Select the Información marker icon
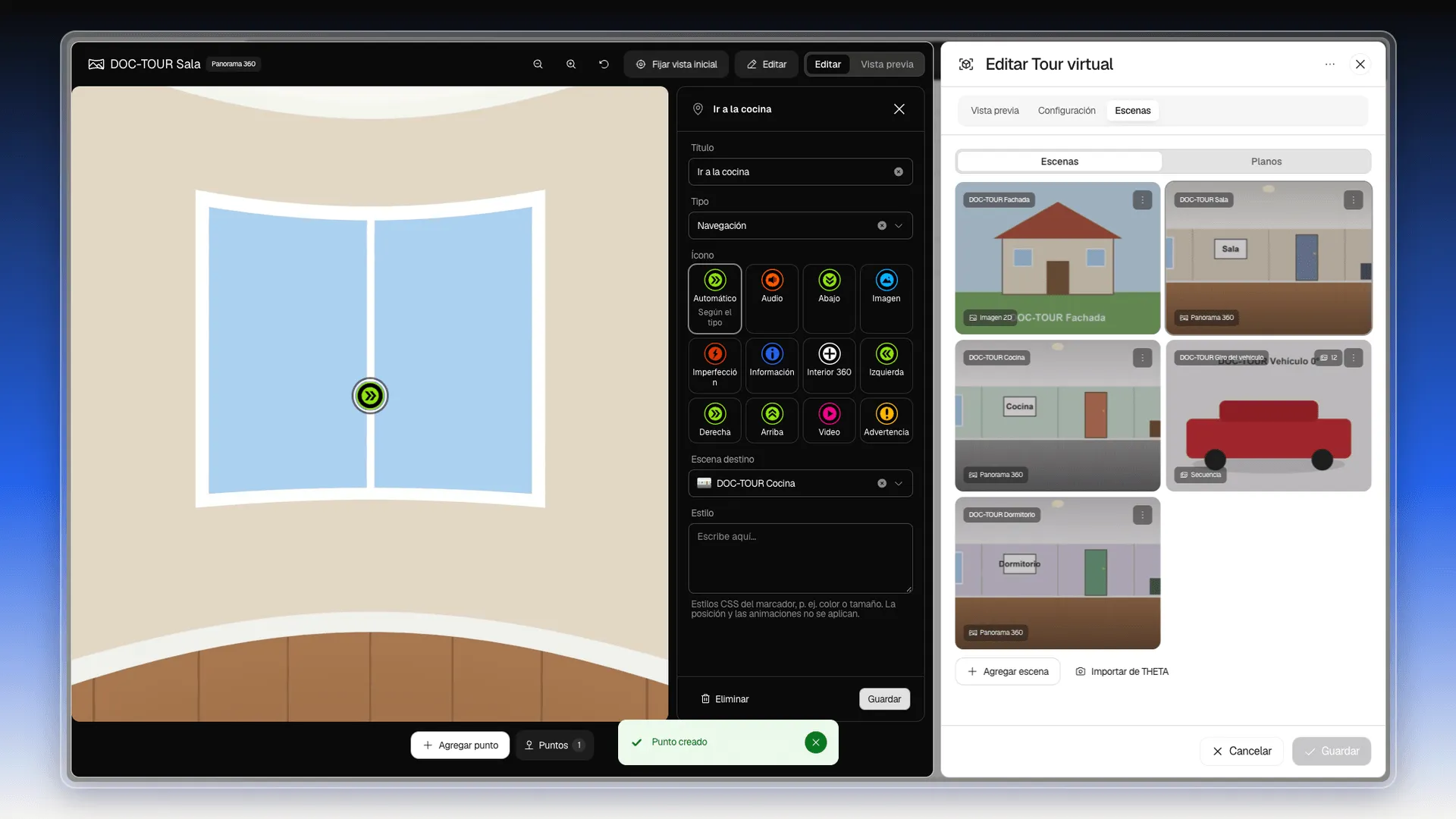The image size is (1456, 819). (771, 366)
